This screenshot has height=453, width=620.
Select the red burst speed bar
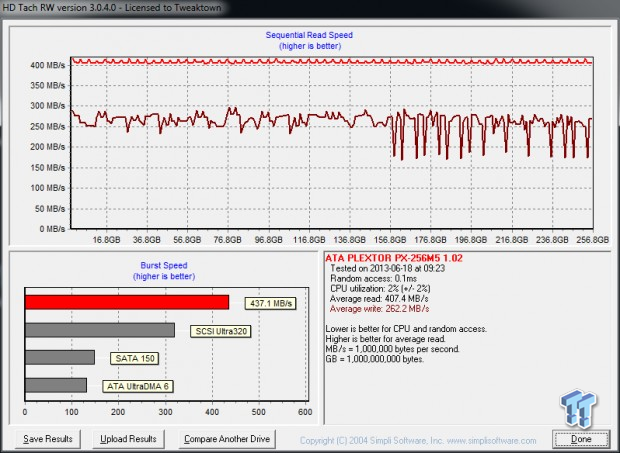[127, 302]
